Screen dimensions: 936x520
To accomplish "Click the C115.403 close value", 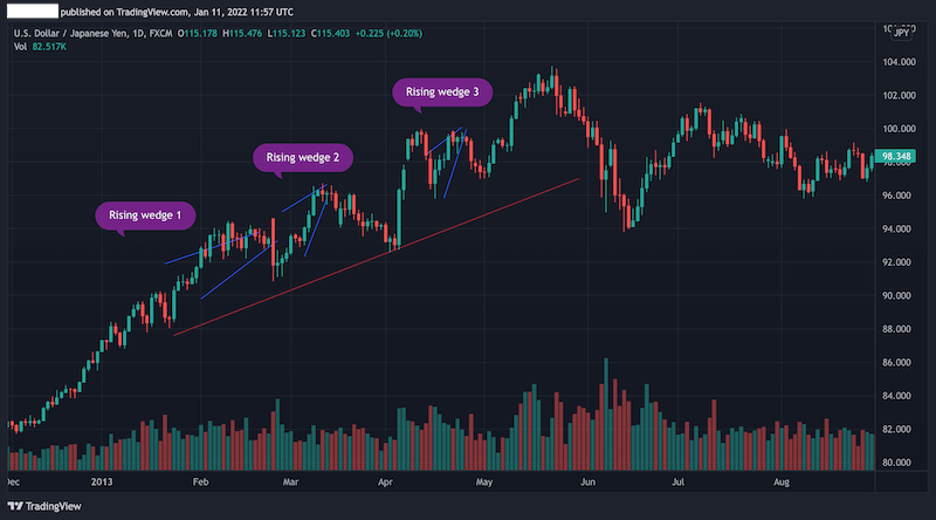I will tap(330, 33).
